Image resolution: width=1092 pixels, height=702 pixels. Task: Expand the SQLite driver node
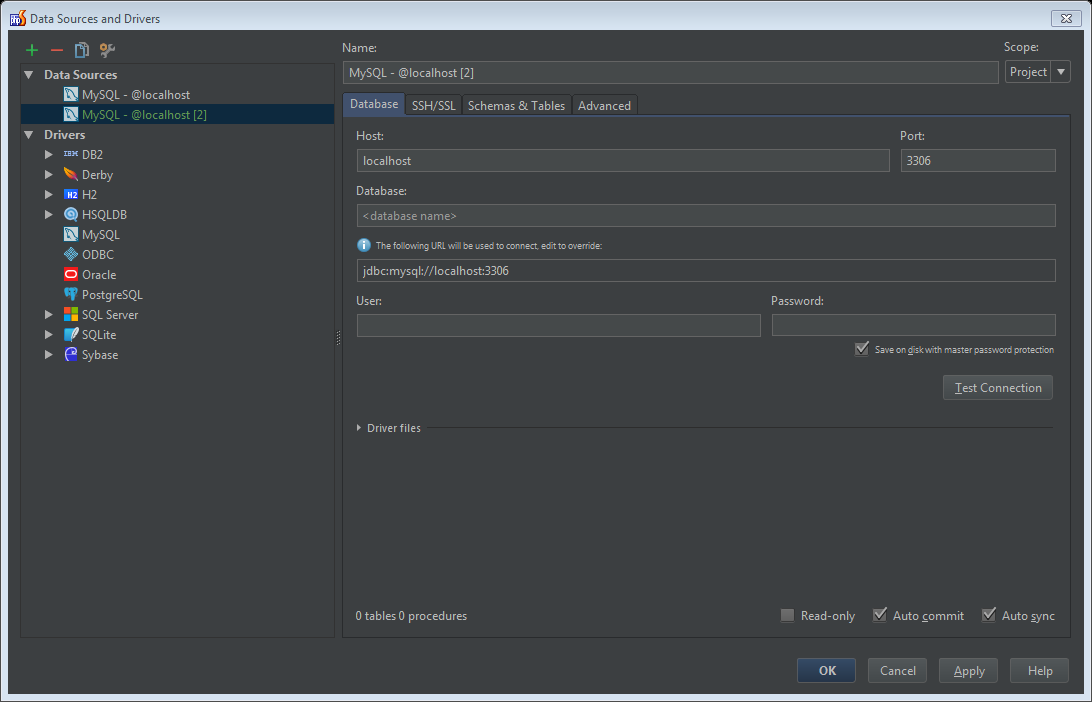[49, 335]
